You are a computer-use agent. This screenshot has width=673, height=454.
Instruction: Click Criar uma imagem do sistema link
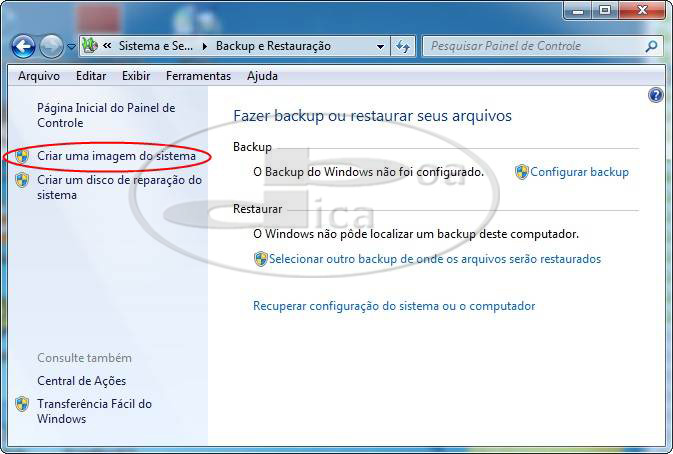[116, 156]
